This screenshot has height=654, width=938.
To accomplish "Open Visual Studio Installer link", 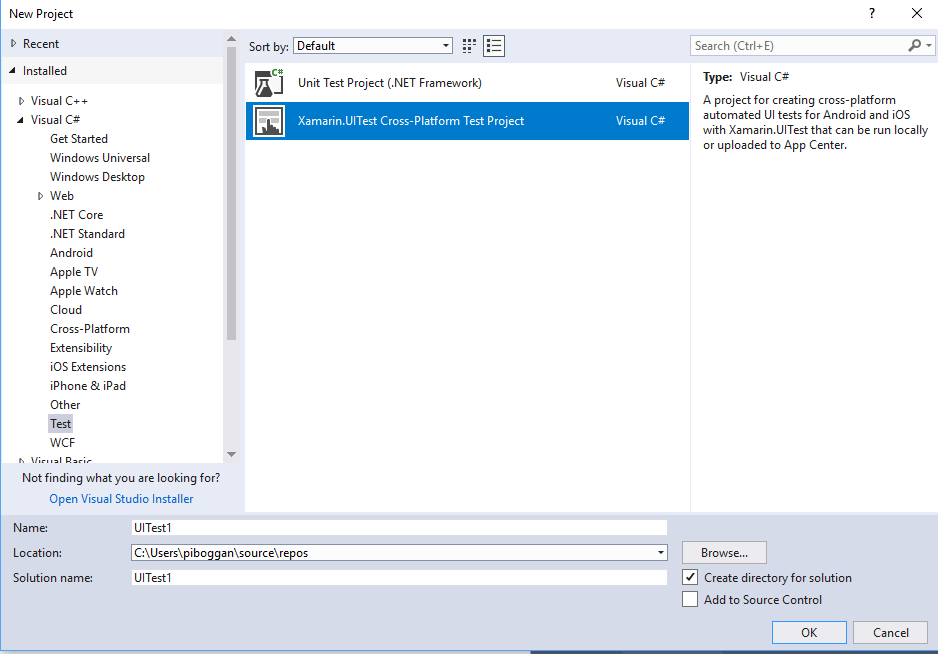I will [x=121, y=499].
